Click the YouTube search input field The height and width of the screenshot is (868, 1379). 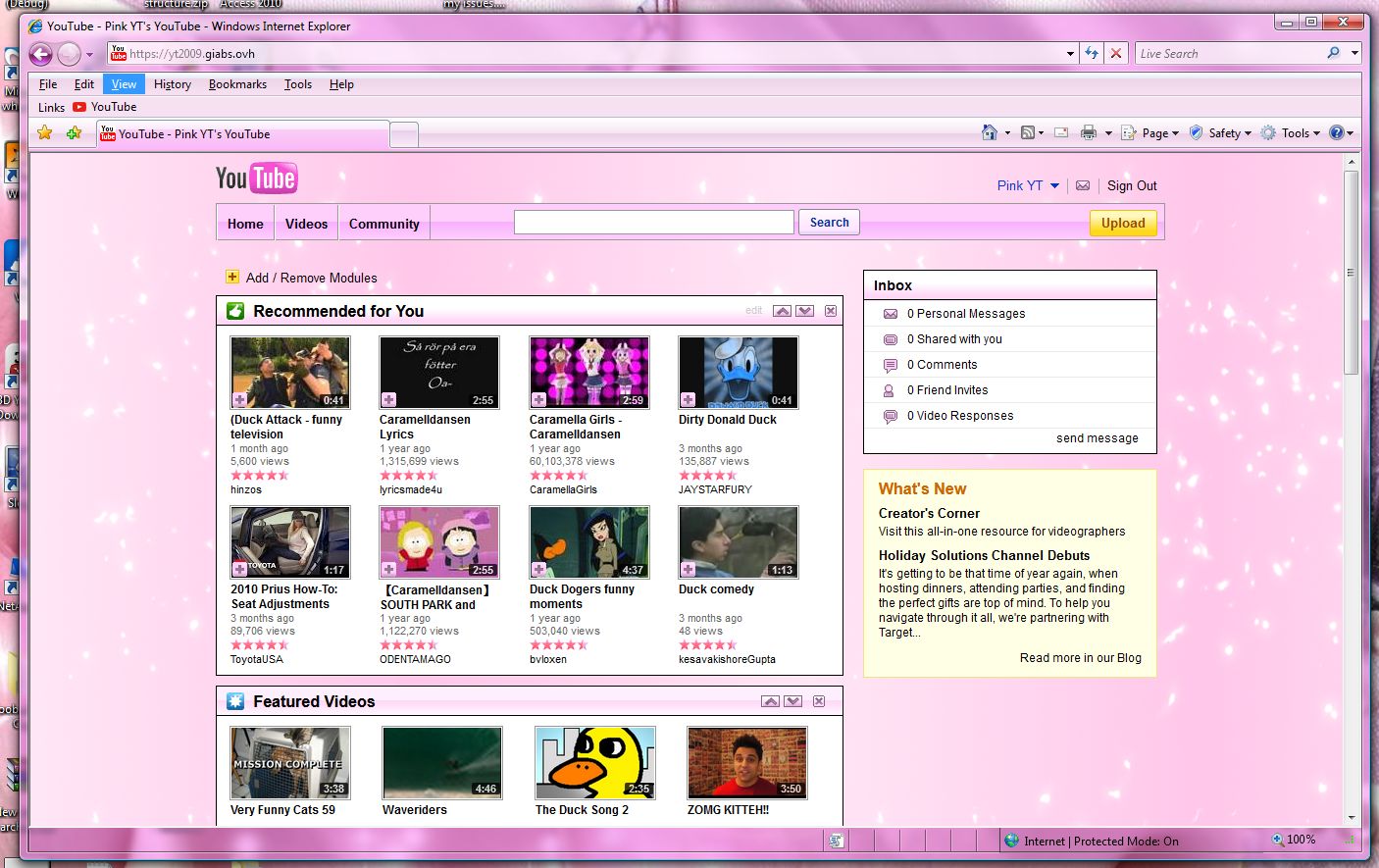pyautogui.click(x=654, y=223)
